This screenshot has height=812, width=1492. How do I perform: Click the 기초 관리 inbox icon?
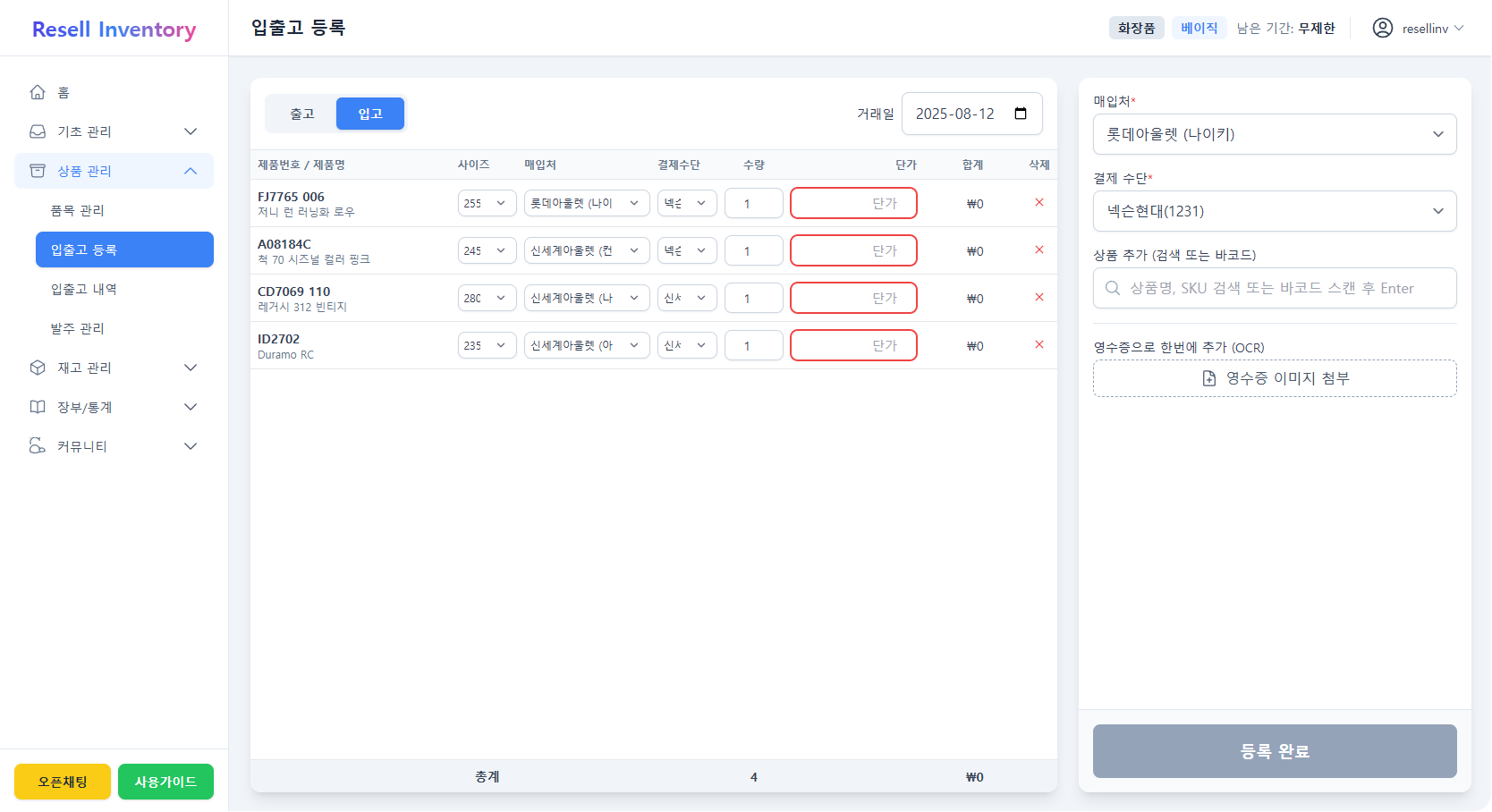(37, 131)
